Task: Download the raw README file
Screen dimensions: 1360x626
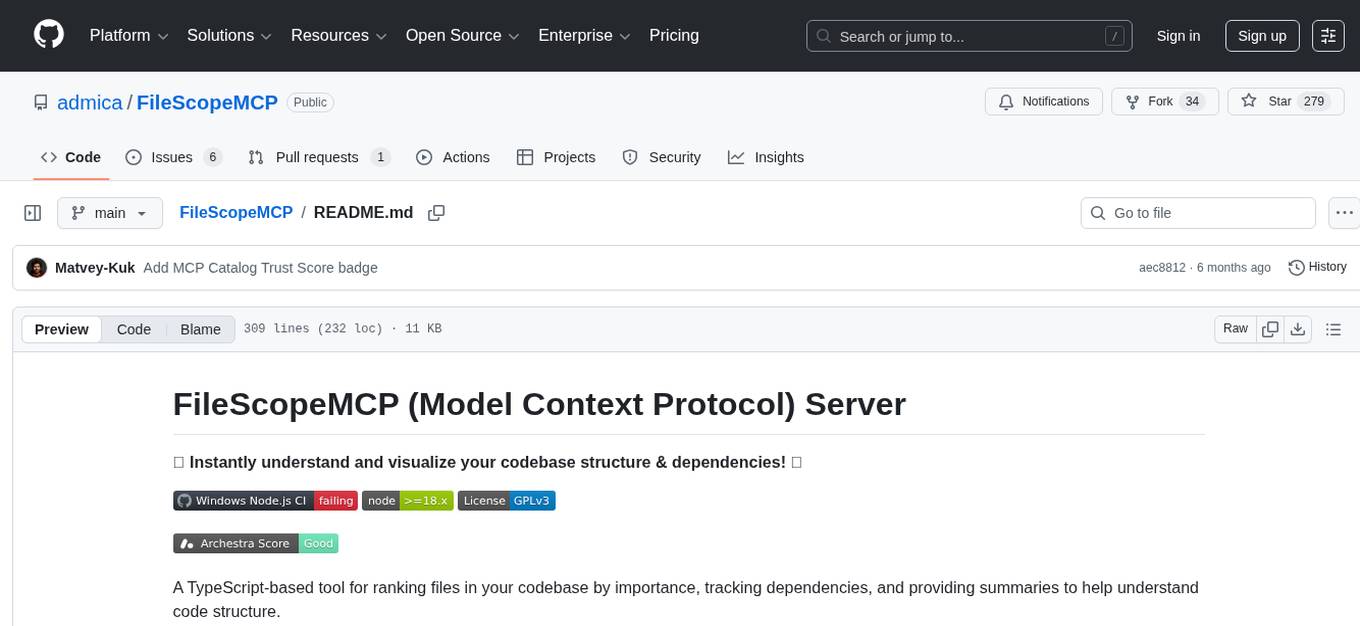Action: point(1298,328)
